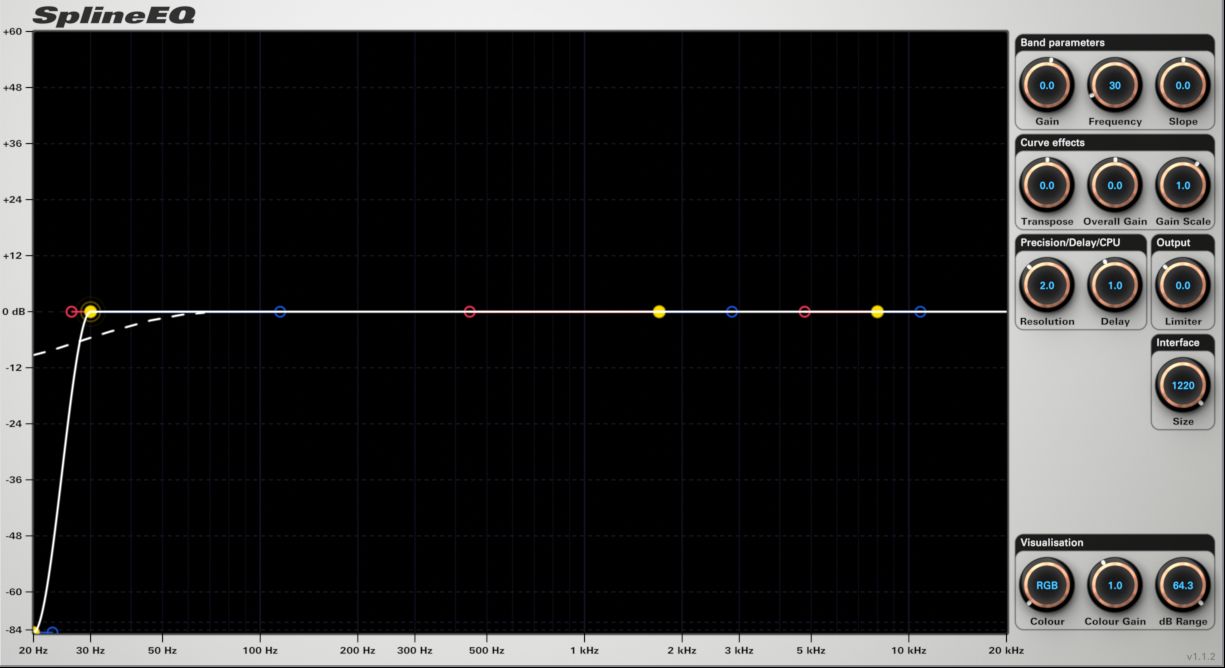Click the Overall Gain knob

[x=1115, y=186]
